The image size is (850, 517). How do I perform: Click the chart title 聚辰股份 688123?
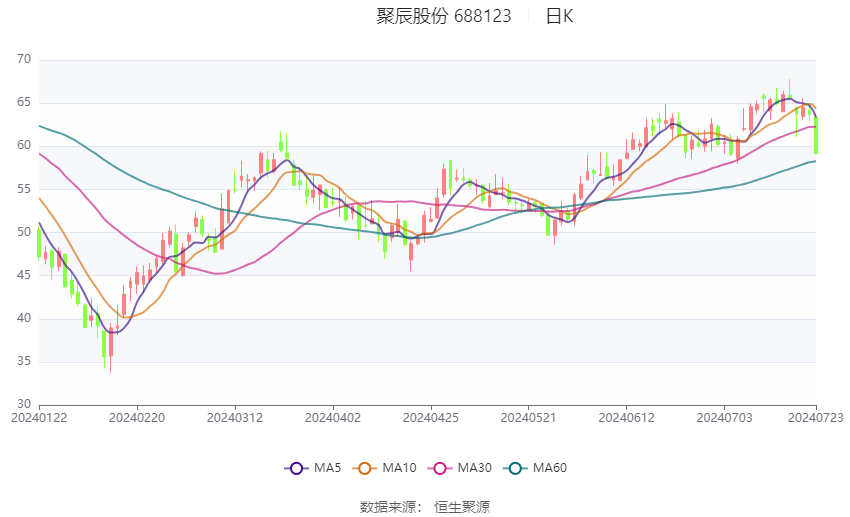(444, 16)
